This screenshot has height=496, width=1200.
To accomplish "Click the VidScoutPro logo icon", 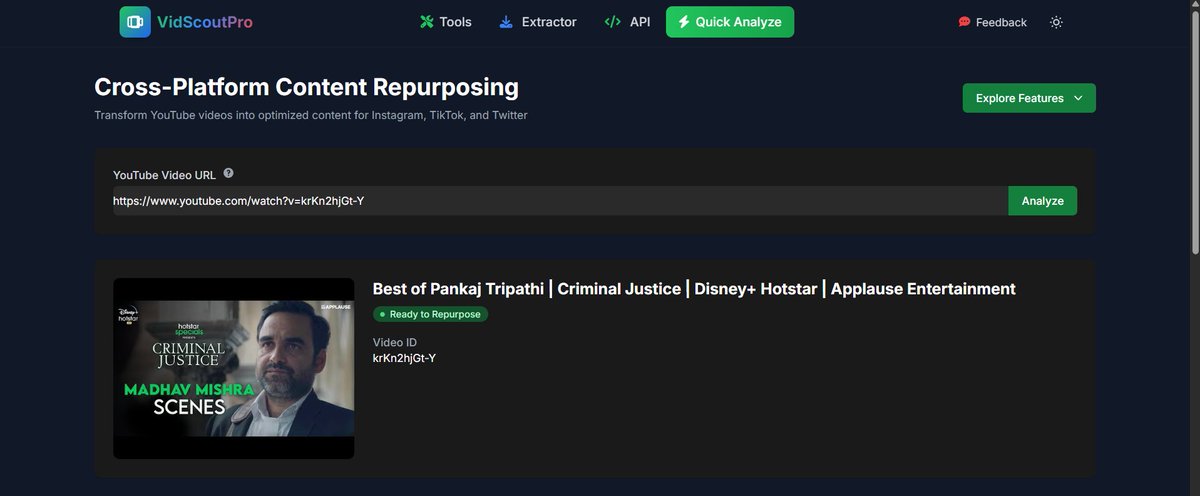I will tap(135, 22).
